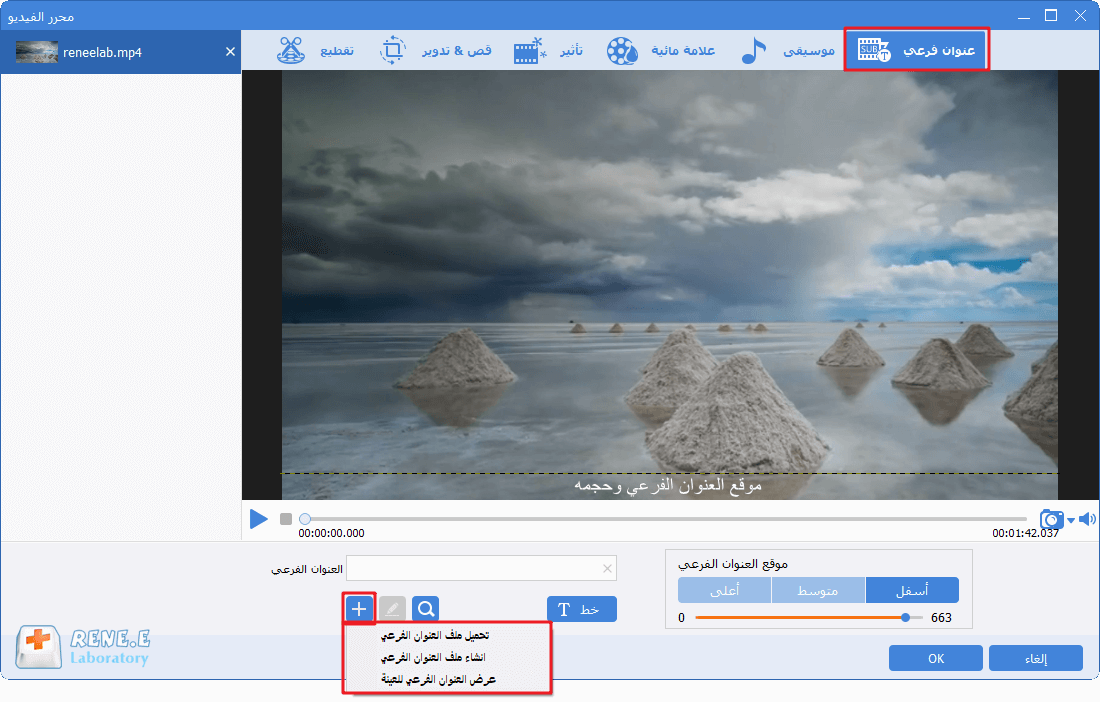Expand the snapshot options arrow

click(1071, 520)
